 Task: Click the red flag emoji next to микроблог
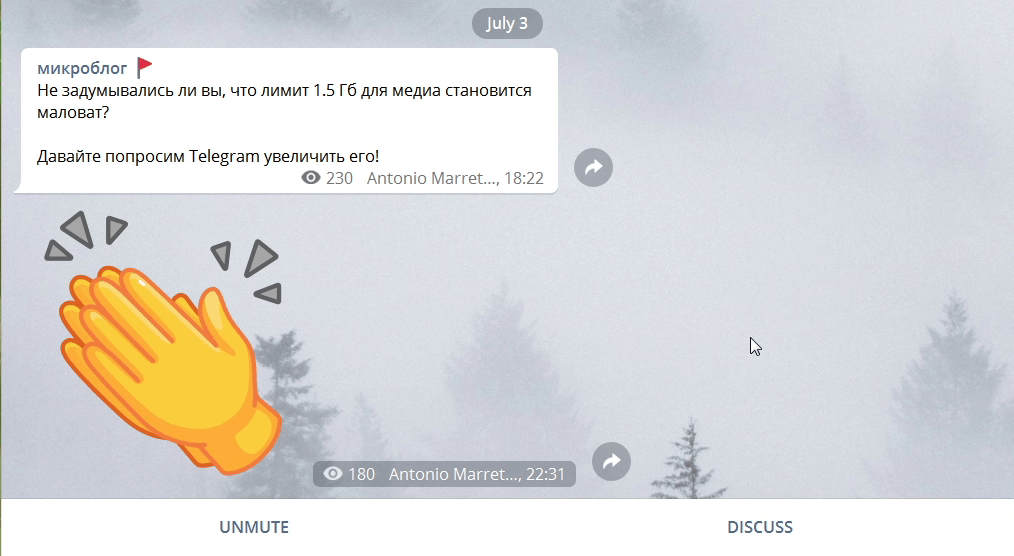(144, 67)
